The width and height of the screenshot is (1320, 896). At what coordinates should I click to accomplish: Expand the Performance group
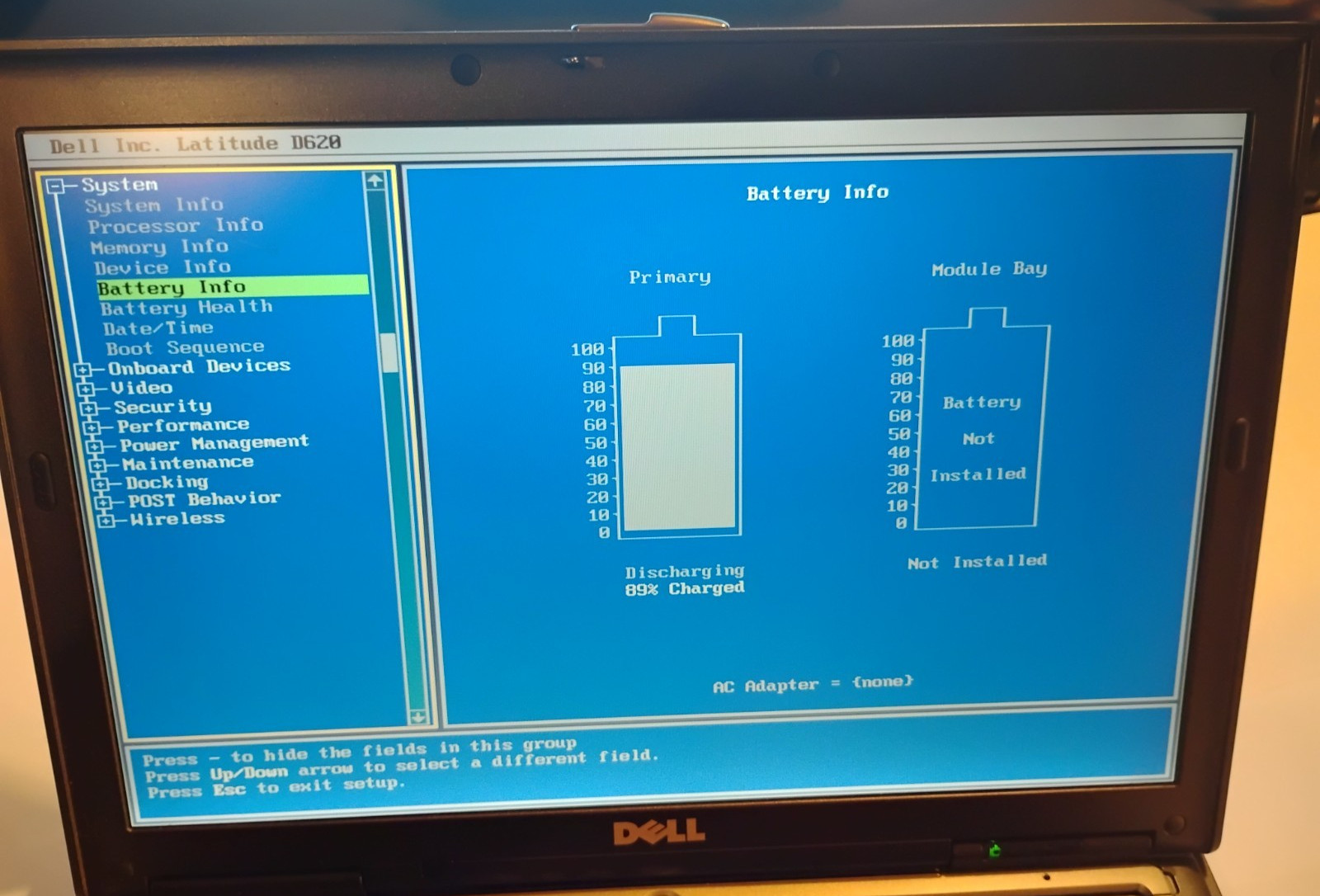click(x=92, y=427)
